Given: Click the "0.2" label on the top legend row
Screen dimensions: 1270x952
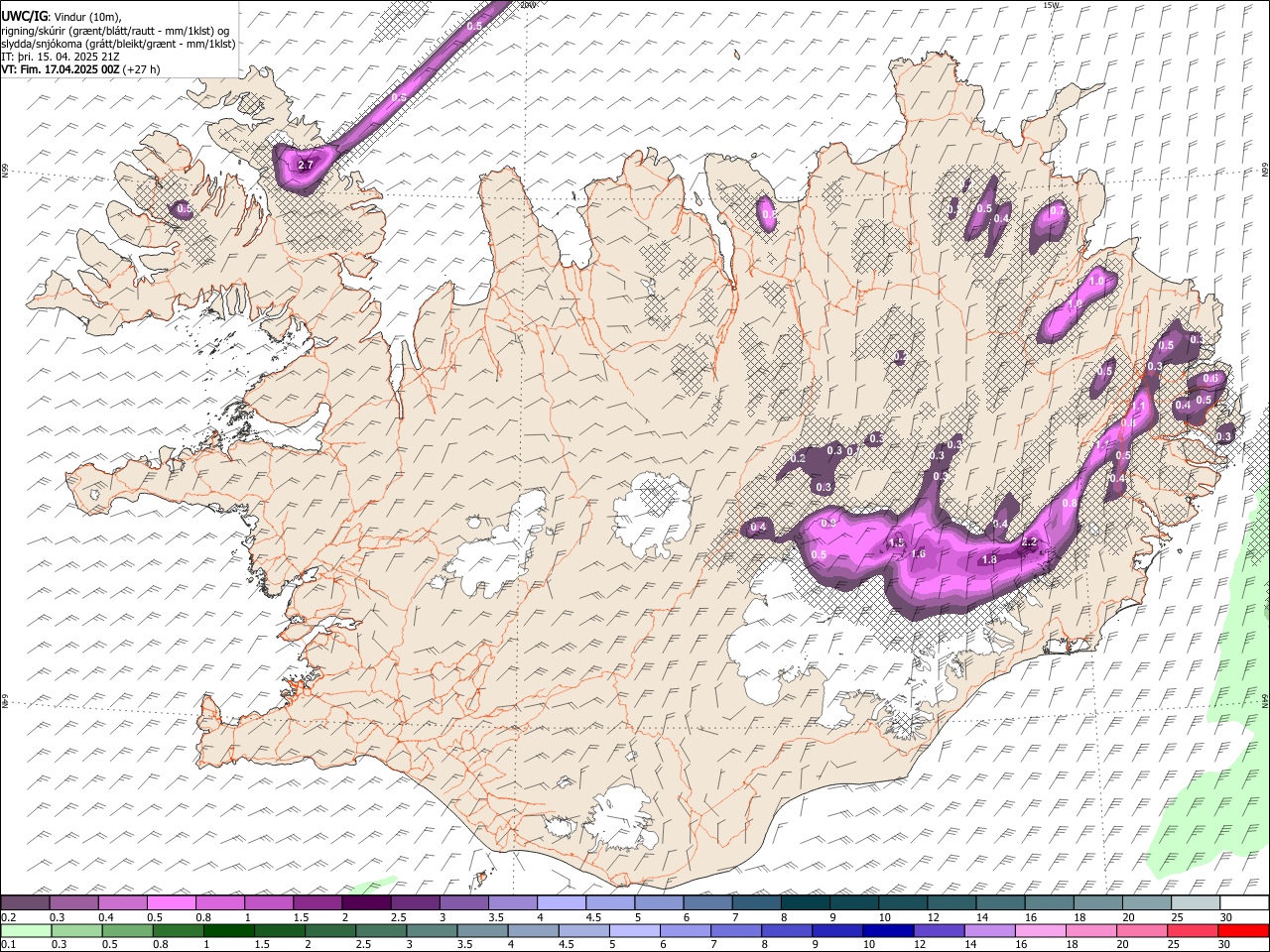Looking at the screenshot, I should pyautogui.click(x=8, y=917).
